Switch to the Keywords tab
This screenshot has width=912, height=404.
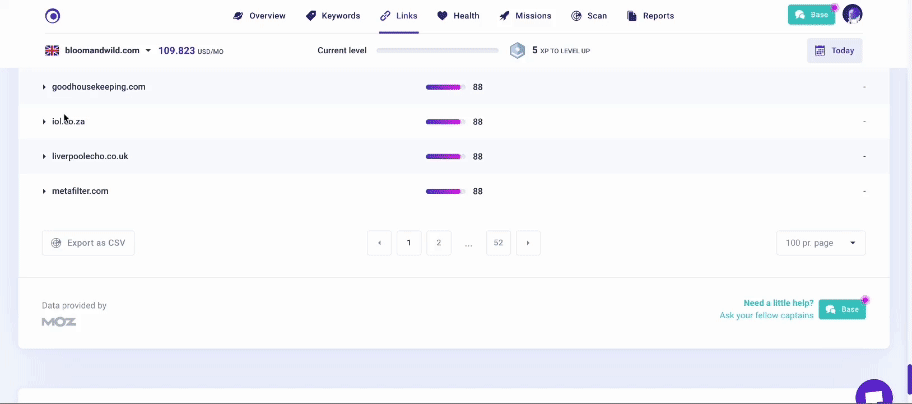pyautogui.click(x=333, y=16)
